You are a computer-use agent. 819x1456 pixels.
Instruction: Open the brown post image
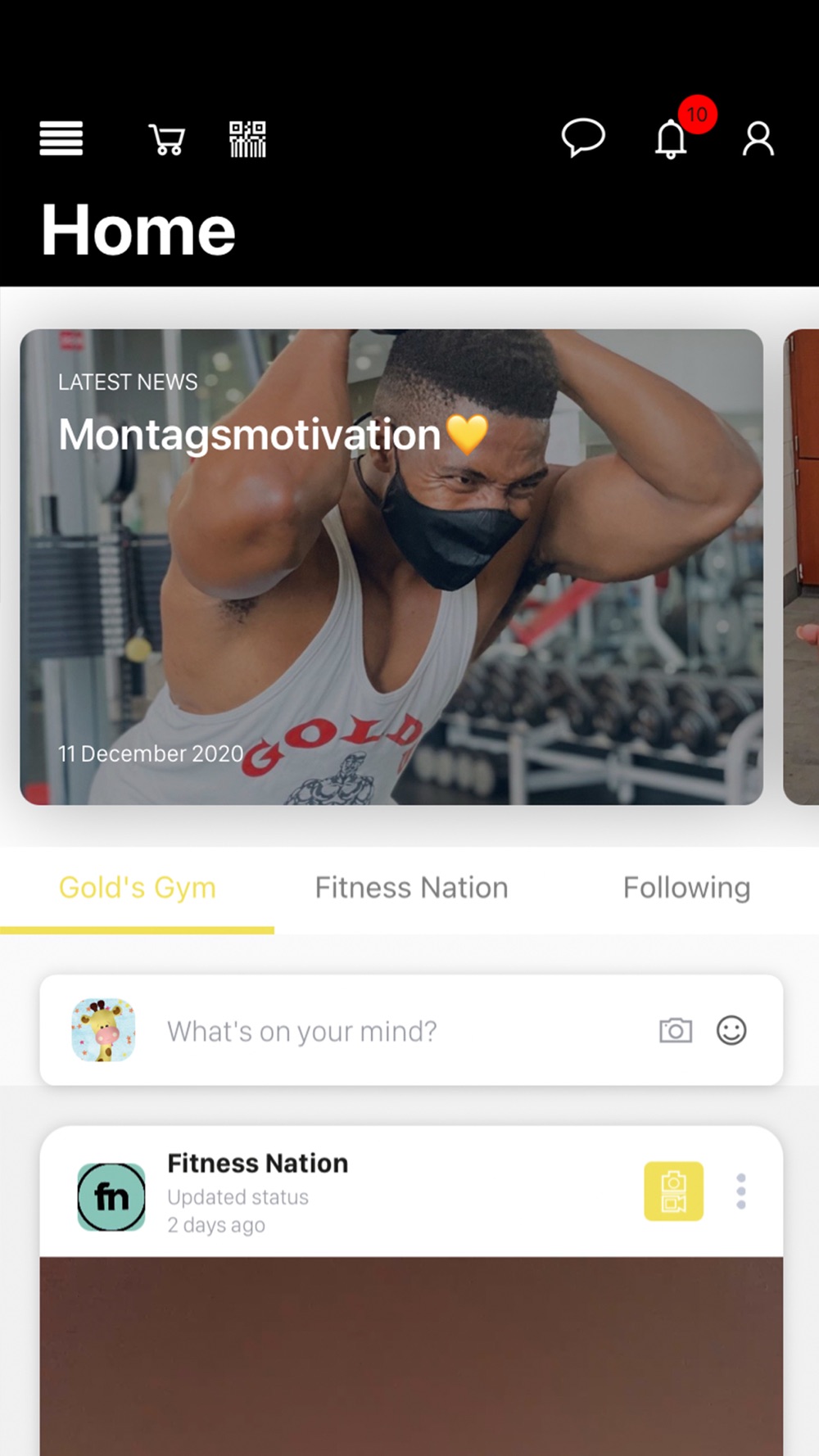tap(411, 1356)
